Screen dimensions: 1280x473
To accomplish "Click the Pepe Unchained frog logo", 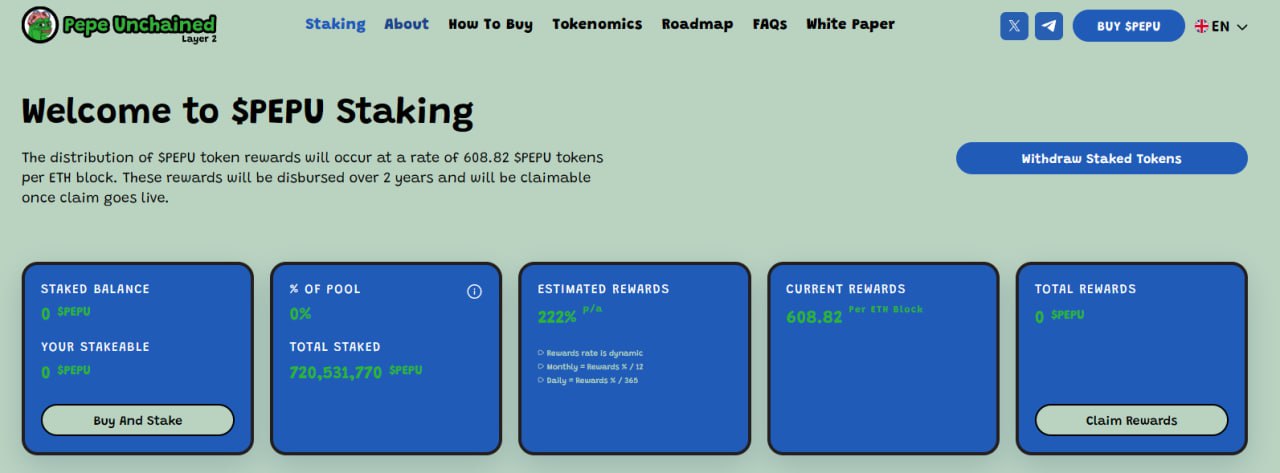I will [x=39, y=25].
